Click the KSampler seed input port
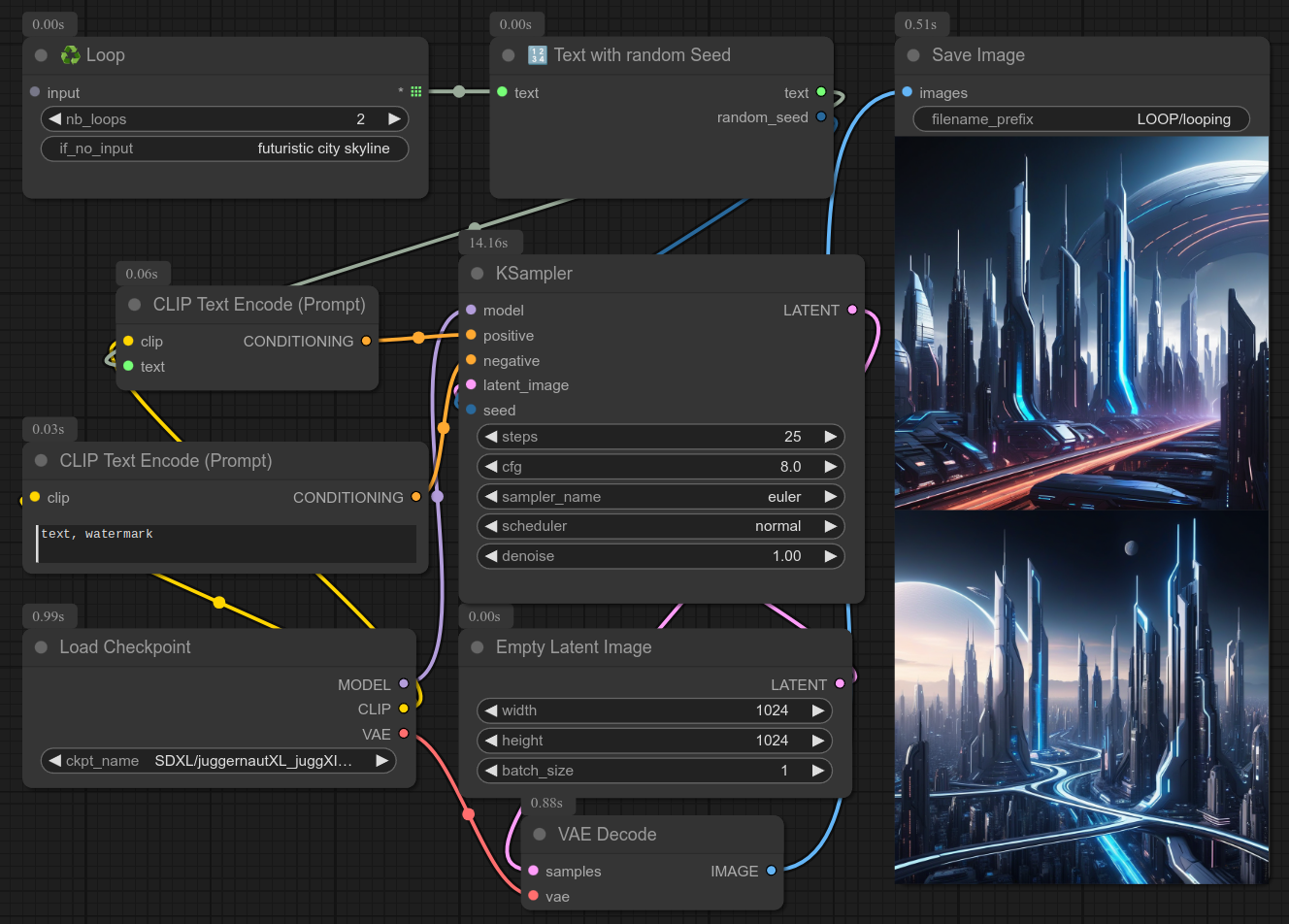 click(471, 410)
